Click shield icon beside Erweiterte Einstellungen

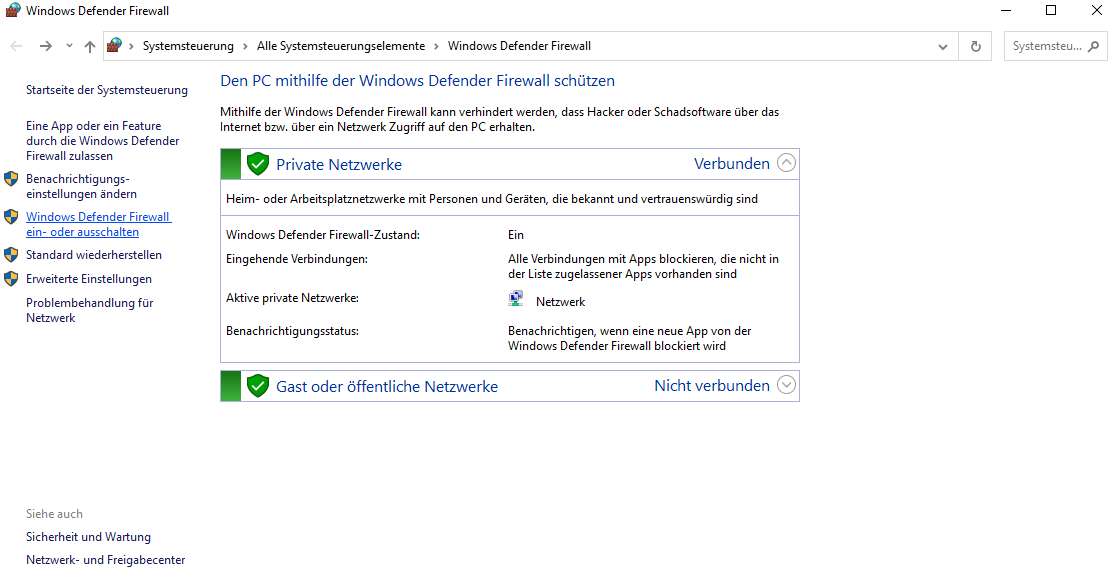coord(11,279)
